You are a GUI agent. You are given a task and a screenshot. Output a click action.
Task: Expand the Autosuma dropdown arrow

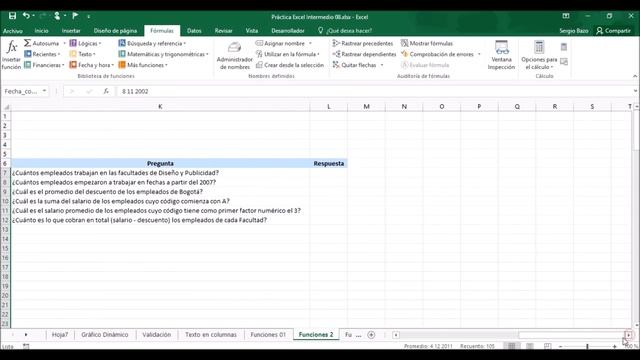coord(64,43)
